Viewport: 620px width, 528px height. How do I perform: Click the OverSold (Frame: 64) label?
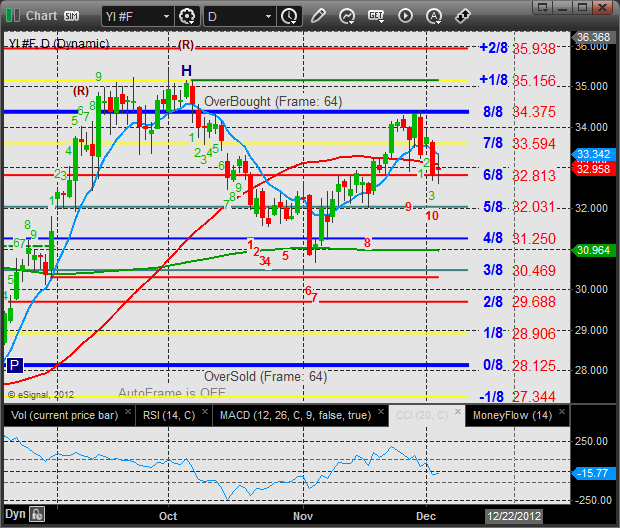(x=265, y=376)
